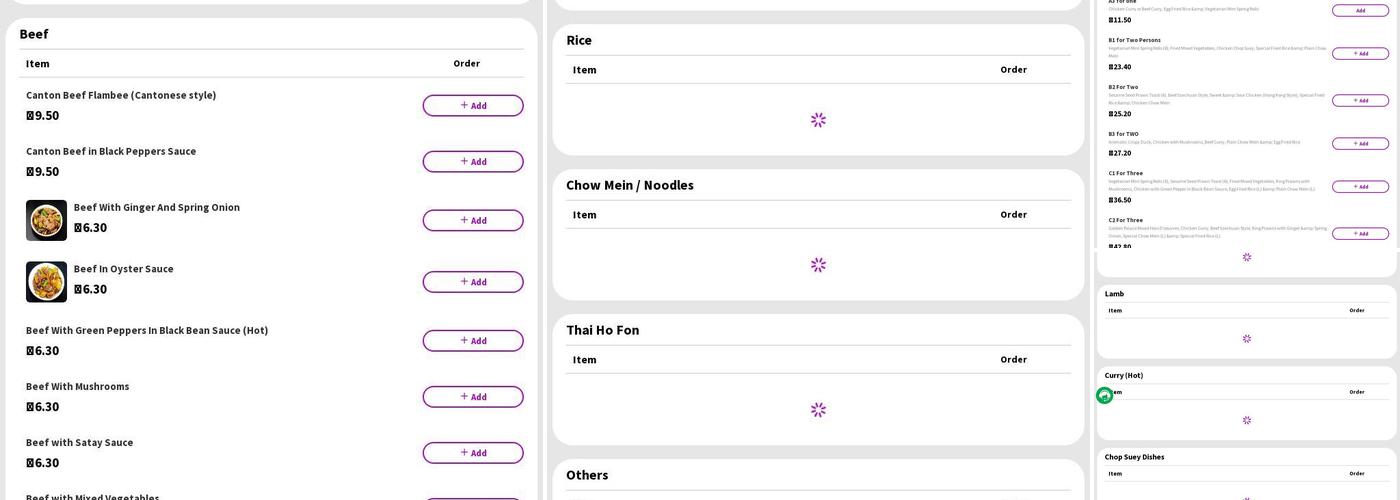Image resolution: width=1400 pixels, height=500 pixels.
Task: Add C1 For Three set meal
Action: tap(1359, 187)
